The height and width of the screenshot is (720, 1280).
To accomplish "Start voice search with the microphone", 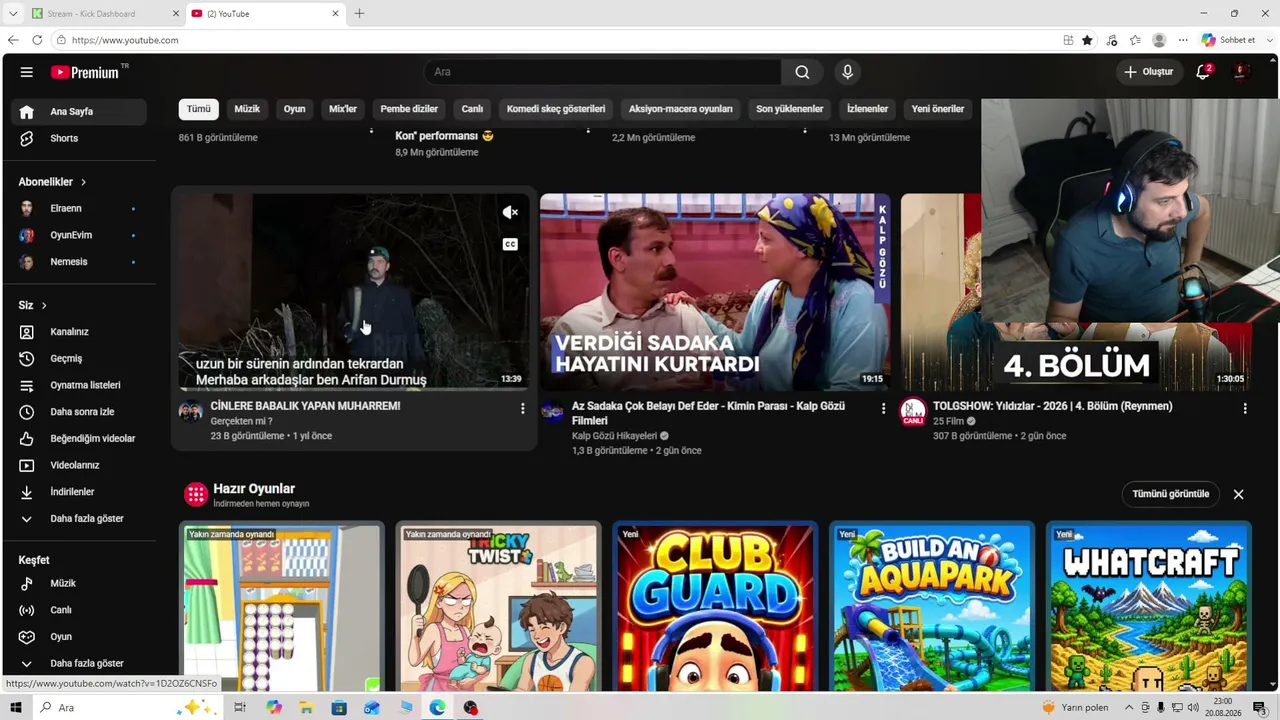I will 847,72.
